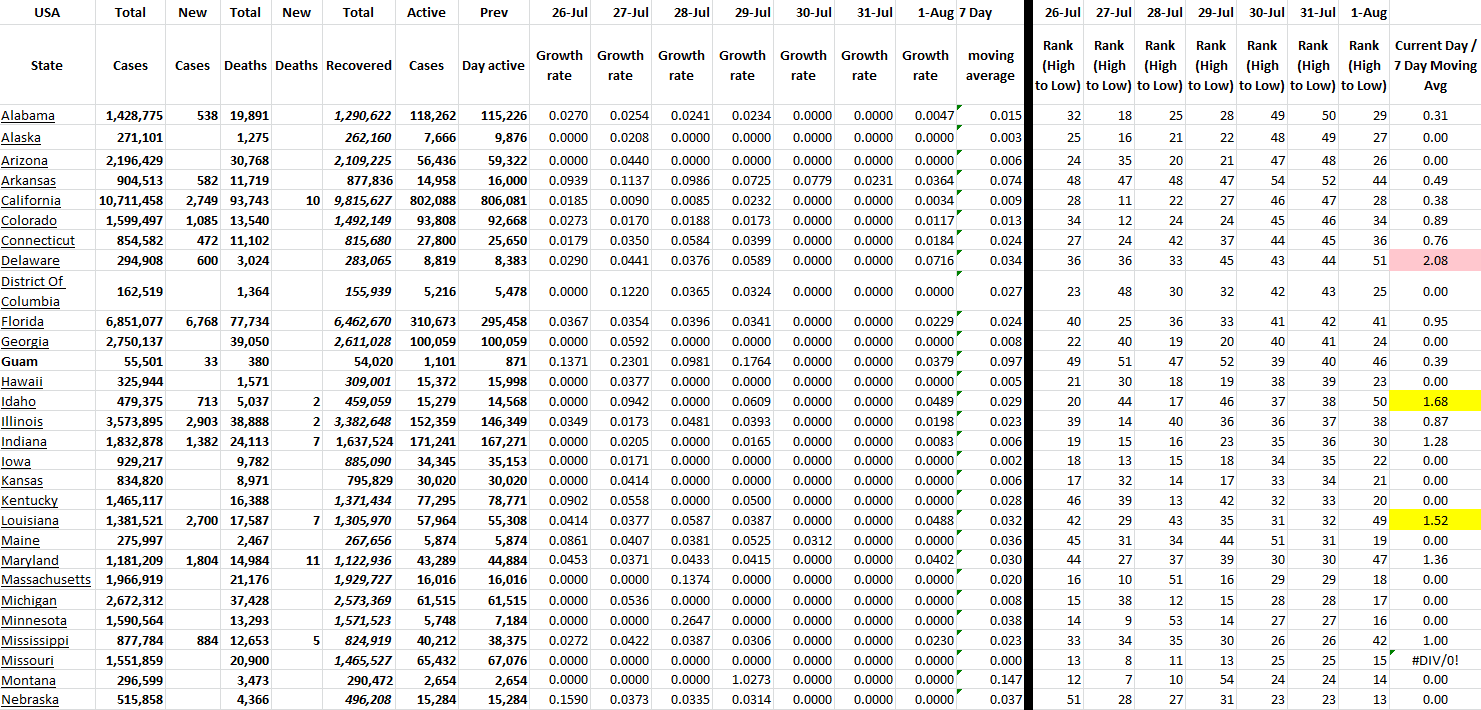Follow the Florida state link
Screen dimensions: 1481x710
22,321
